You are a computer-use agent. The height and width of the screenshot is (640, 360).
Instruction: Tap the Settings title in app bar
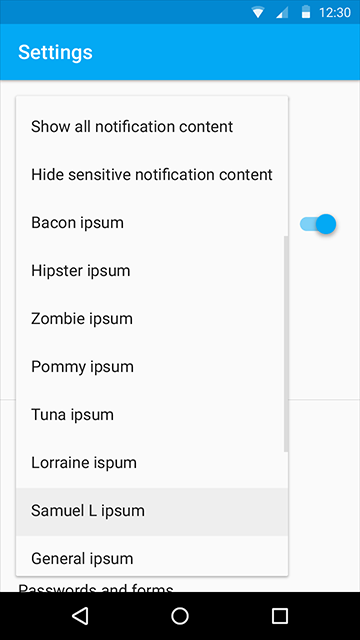click(56, 52)
